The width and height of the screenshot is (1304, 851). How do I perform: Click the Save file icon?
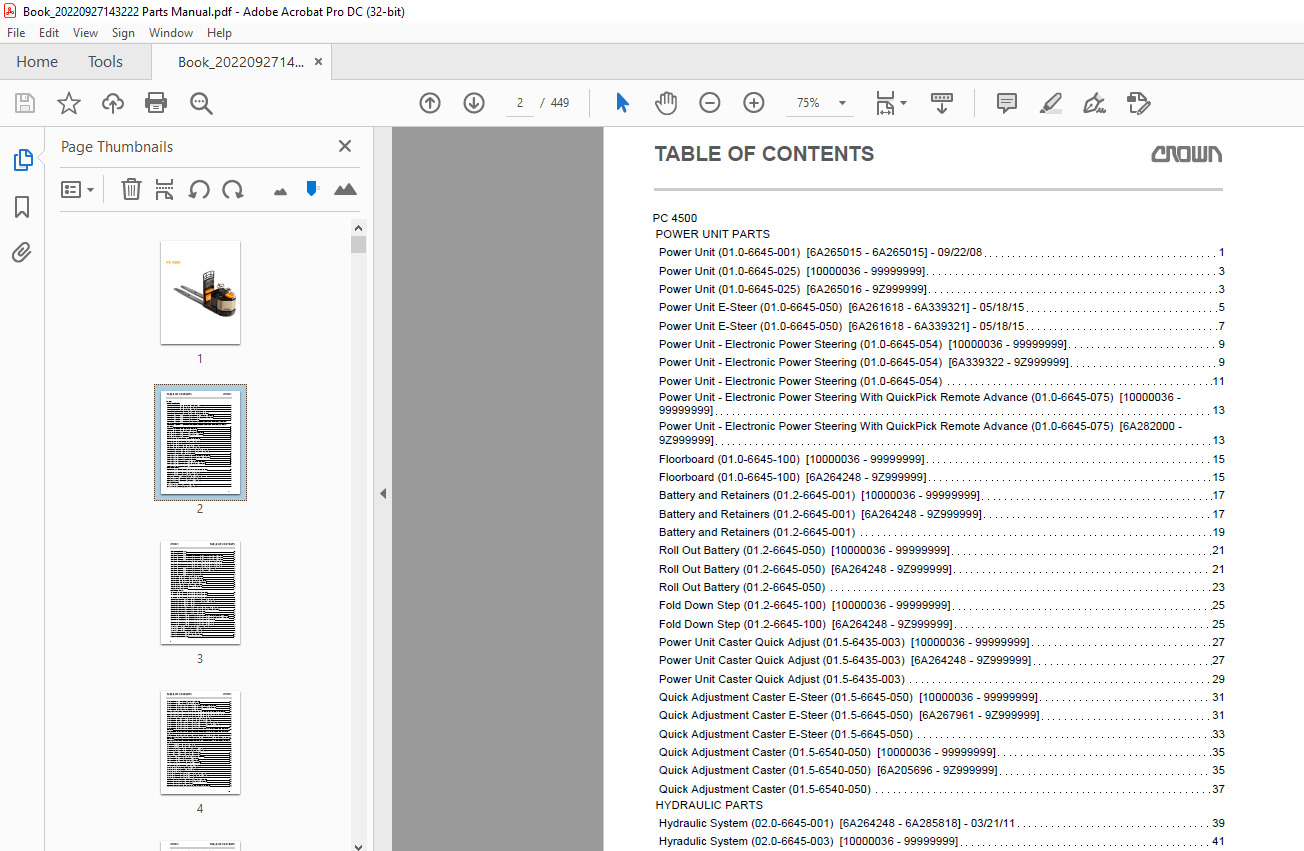[x=25, y=103]
